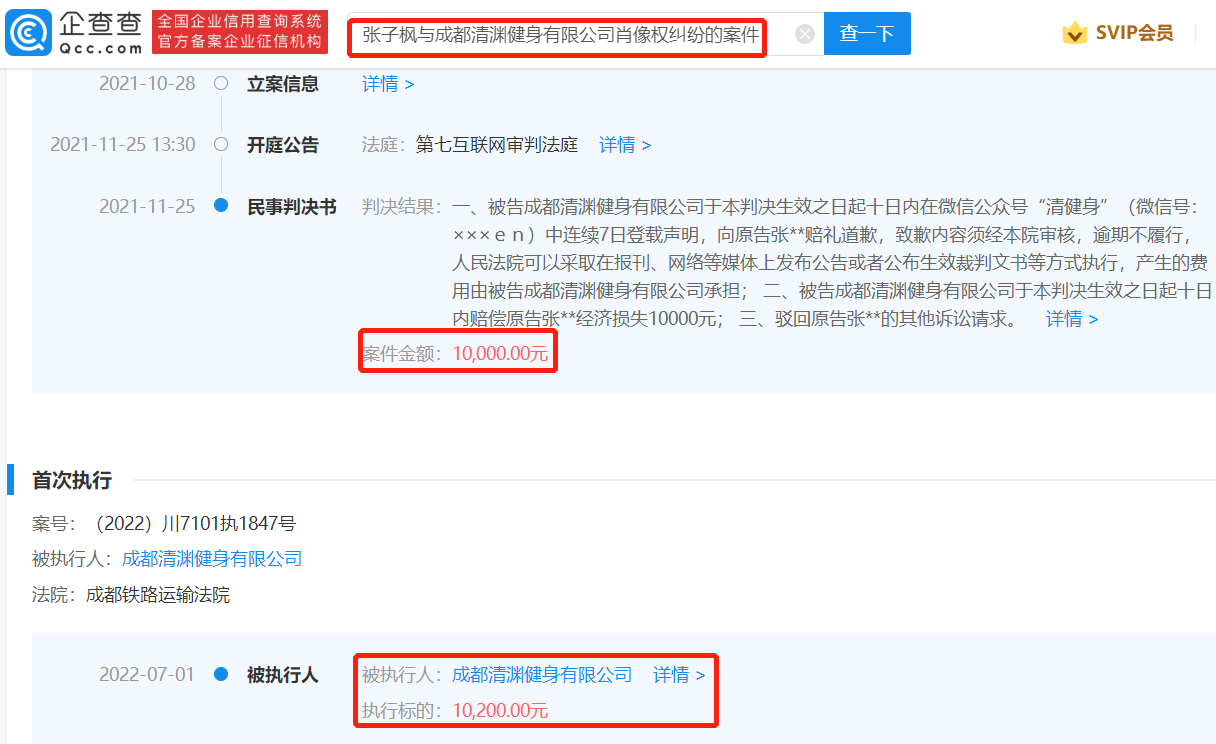Image resolution: width=1216 pixels, height=744 pixels.
Task: Click the 民事判决书 label
Action: click(292, 207)
